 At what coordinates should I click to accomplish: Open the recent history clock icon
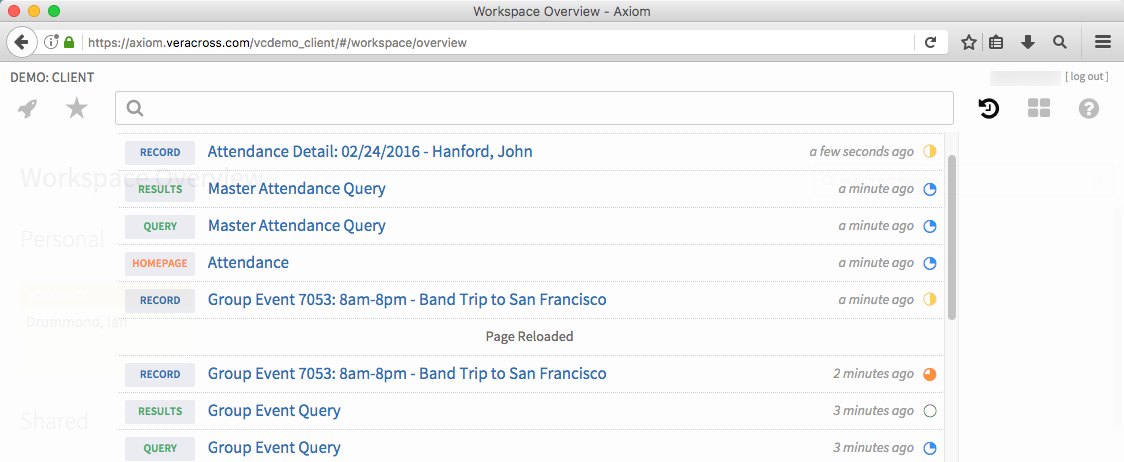(x=988, y=109)
